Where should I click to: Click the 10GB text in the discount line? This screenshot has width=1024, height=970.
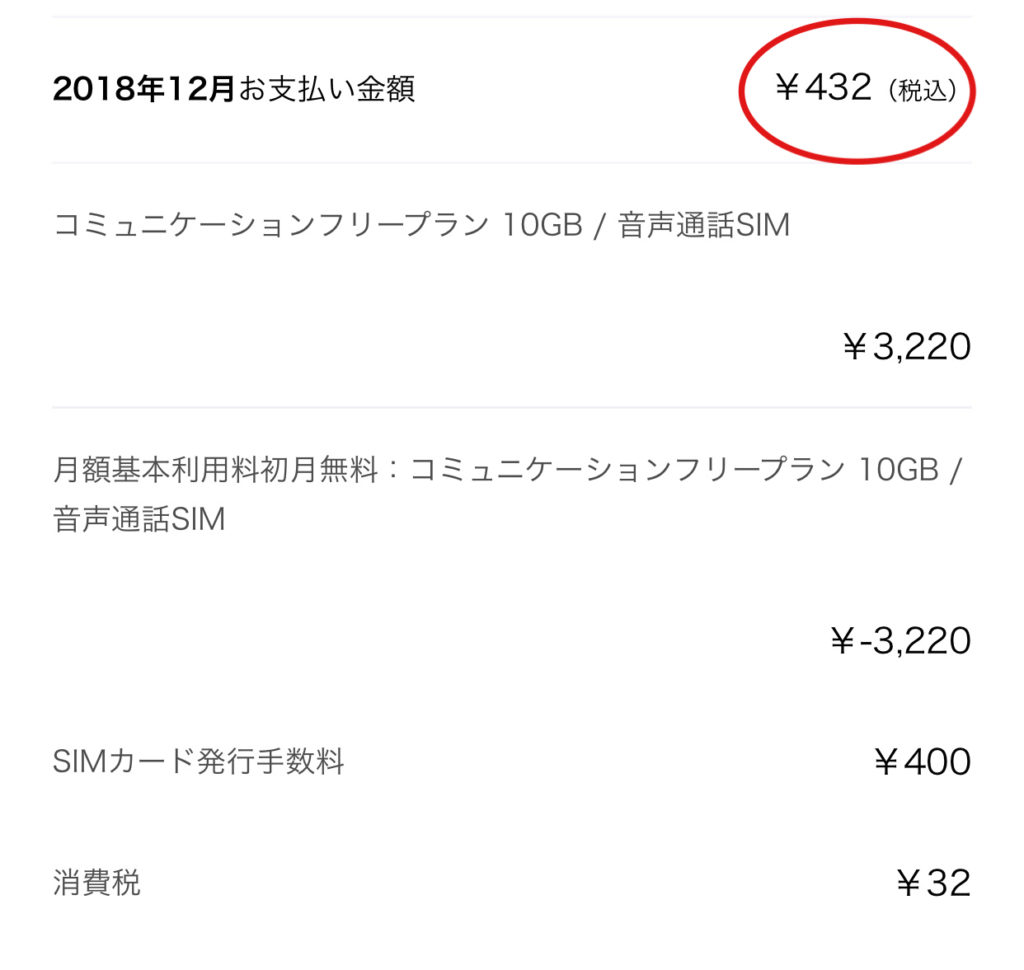[899, 470]
